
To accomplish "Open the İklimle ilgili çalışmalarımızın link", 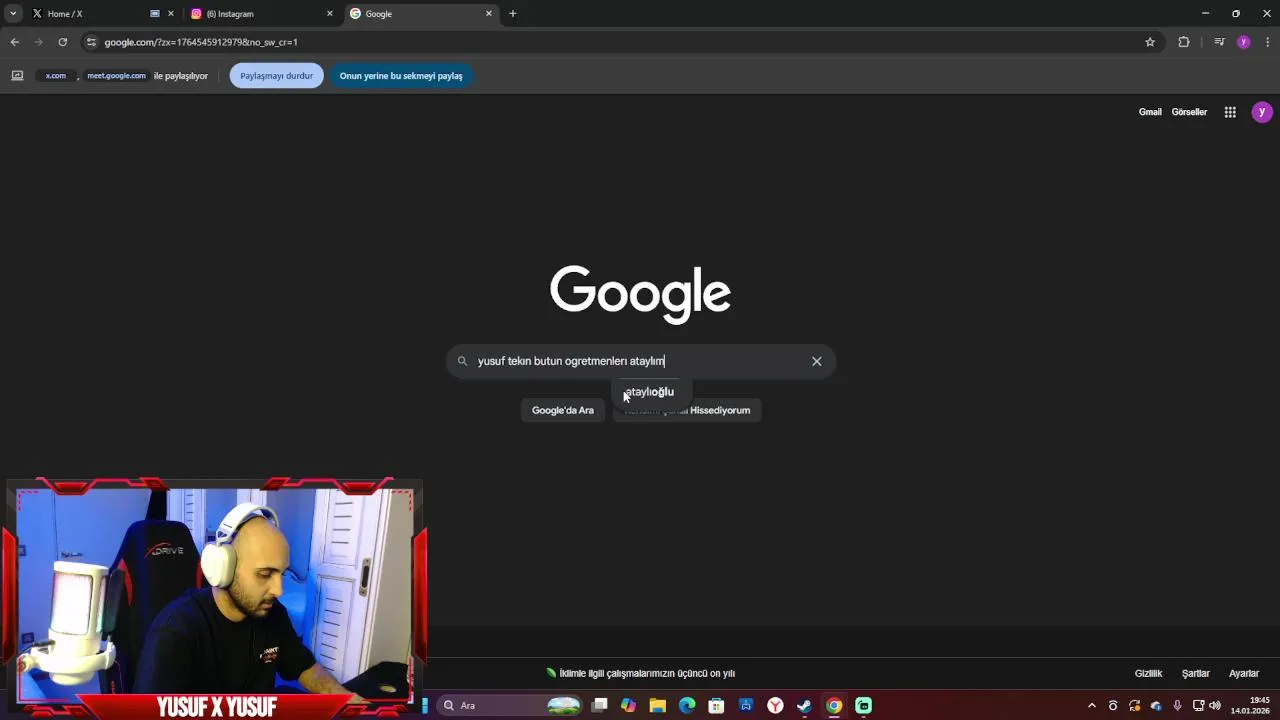I will click(x=647, y=674).
